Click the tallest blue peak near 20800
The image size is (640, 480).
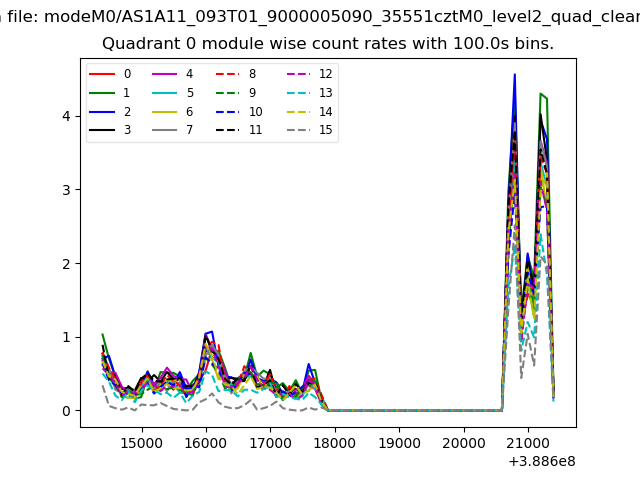(515, 75)
